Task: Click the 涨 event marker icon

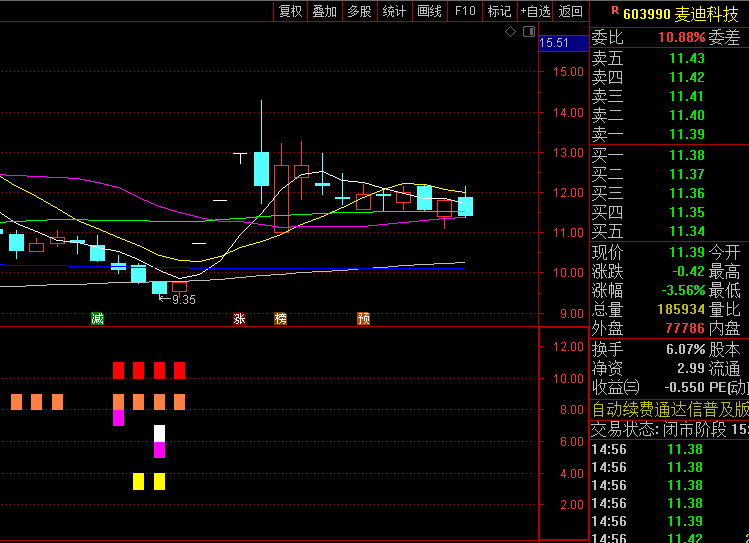Action: pos(239,319)
